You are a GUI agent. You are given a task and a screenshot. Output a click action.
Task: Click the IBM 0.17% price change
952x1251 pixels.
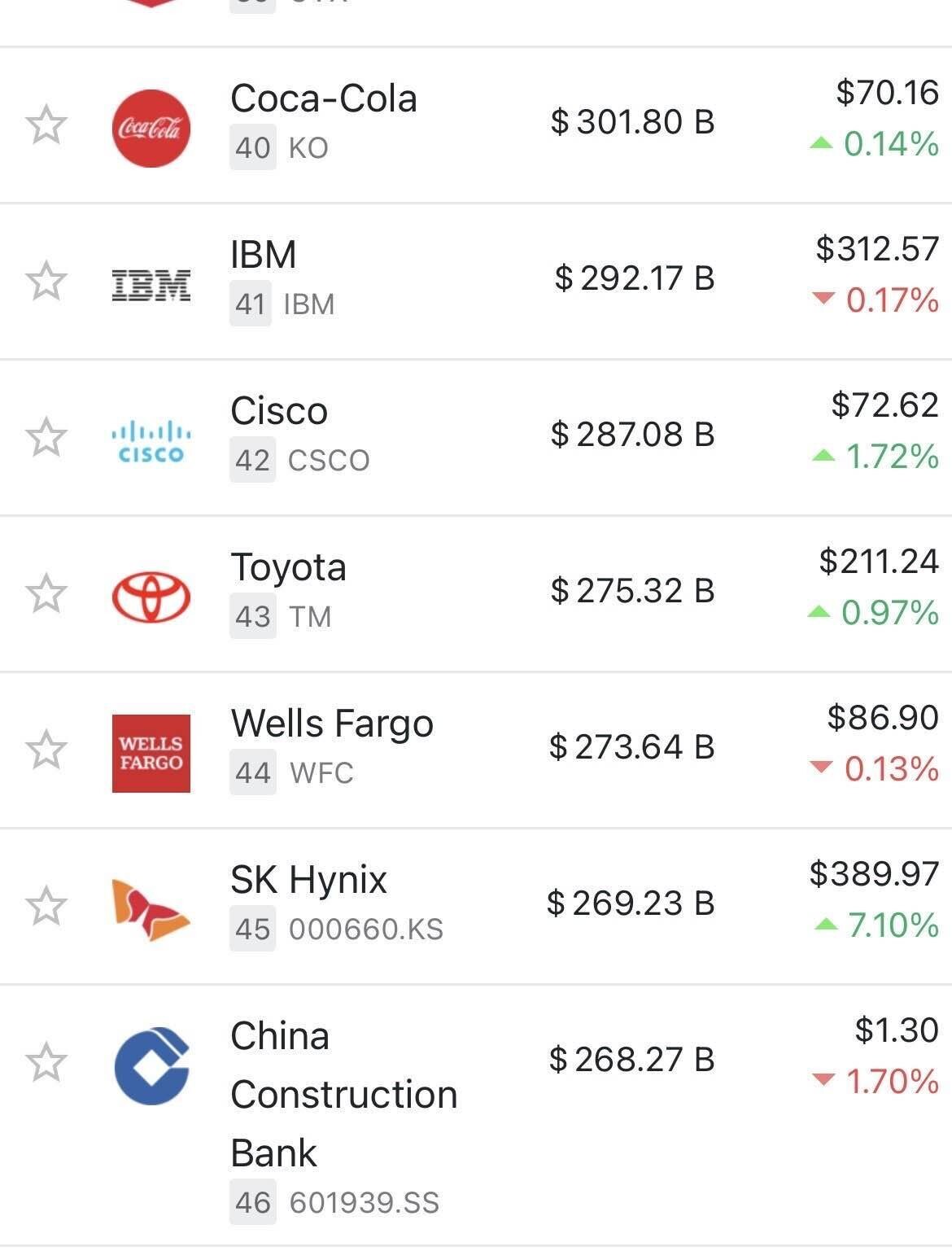click(x=876, y=300)
